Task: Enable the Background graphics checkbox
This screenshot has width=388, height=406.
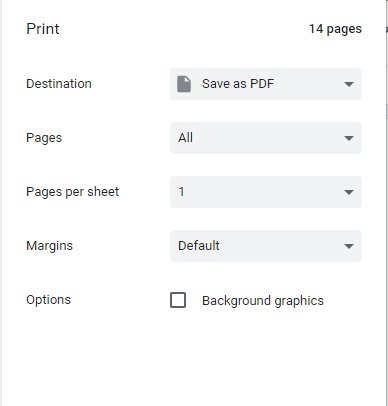Action: click(x=178, y=300)
